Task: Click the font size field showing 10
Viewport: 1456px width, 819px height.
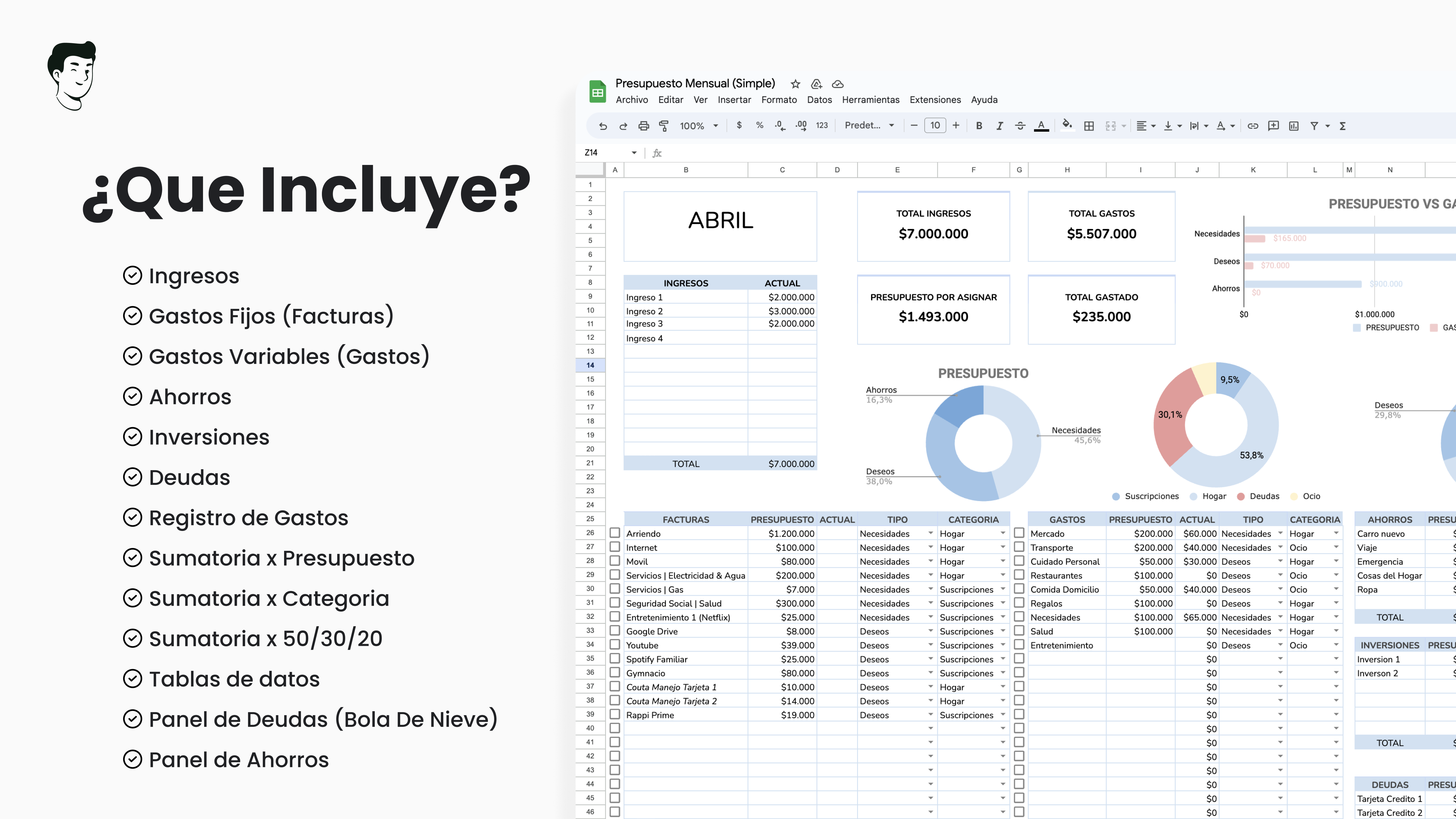Action: point(935,125)
